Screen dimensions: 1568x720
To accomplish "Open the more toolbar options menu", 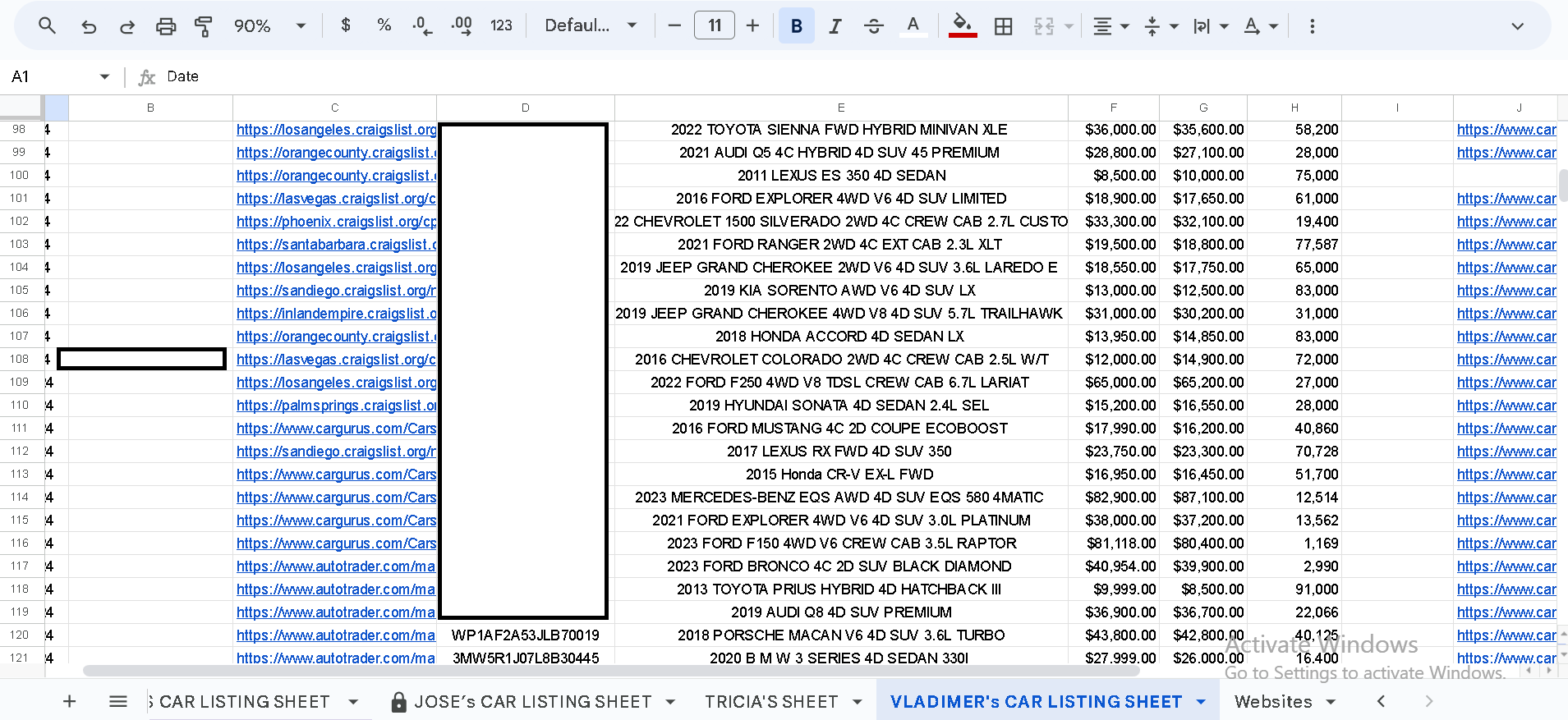I will click(1312, 26).
